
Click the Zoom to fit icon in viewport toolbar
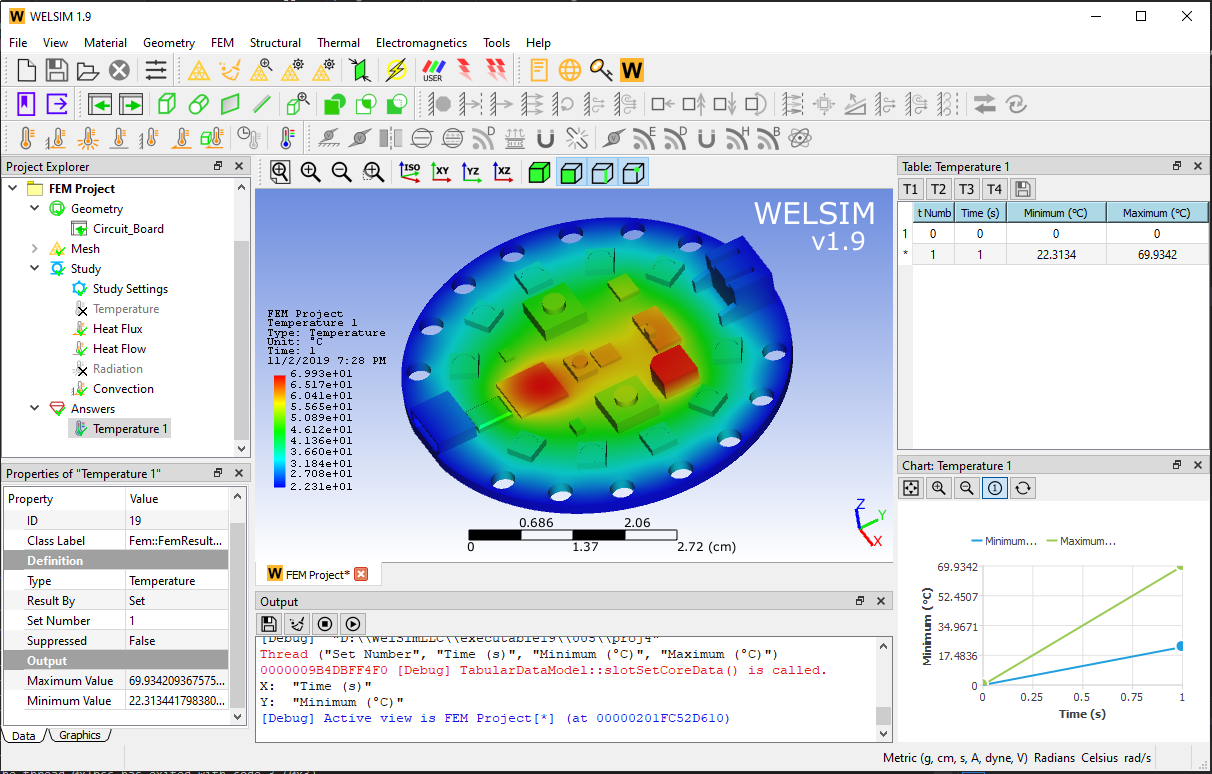click(280, 172)
